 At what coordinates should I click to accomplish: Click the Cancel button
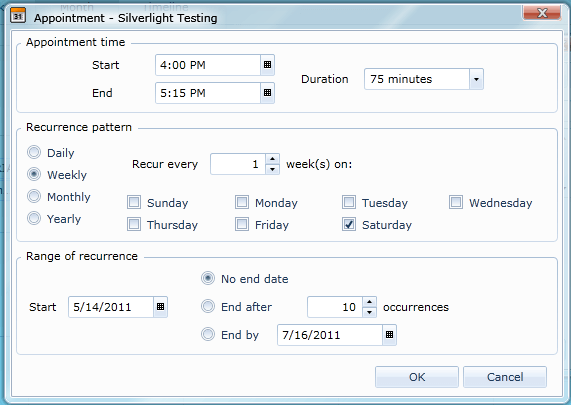pyautogui.click(x=505, y=377)
